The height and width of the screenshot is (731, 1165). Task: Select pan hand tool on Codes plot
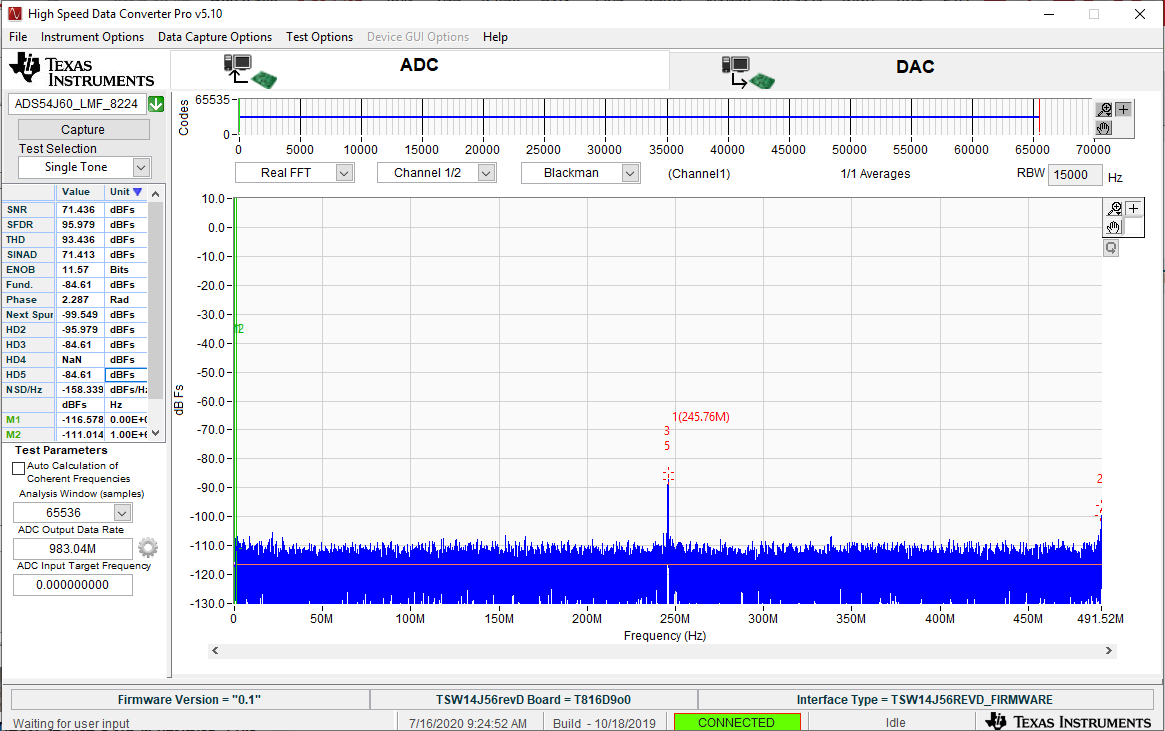(x=1105, y=128)
